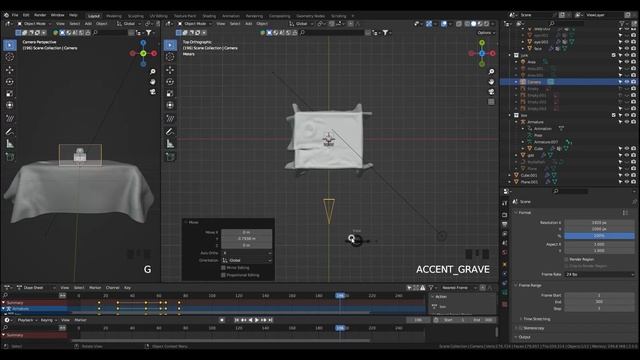Jump to first frame in timeline controls
The height and width of the screenshot is (360, 640).
pyautogui.click(x=237, y=320)
